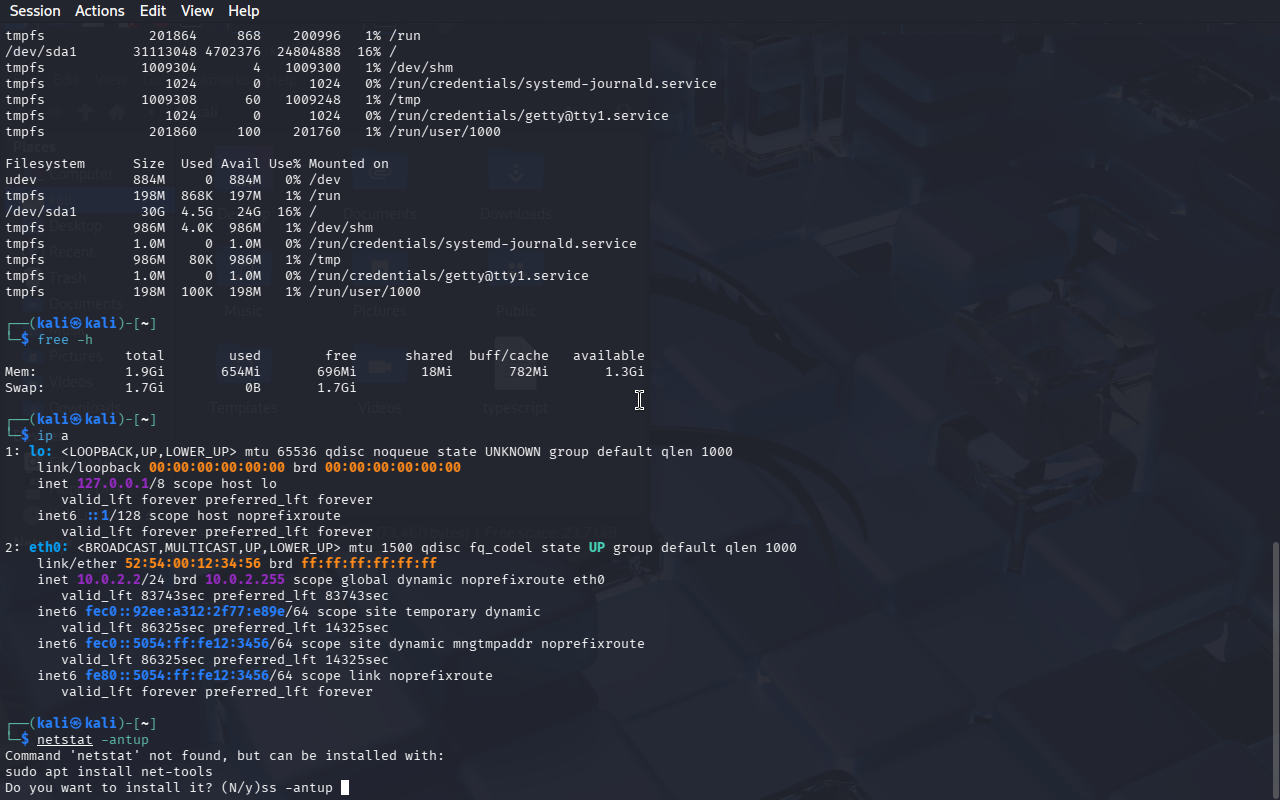The image size is (1280, 800).
Task: Click the 10.0.2.255 broadcast address
Action: 245,580
